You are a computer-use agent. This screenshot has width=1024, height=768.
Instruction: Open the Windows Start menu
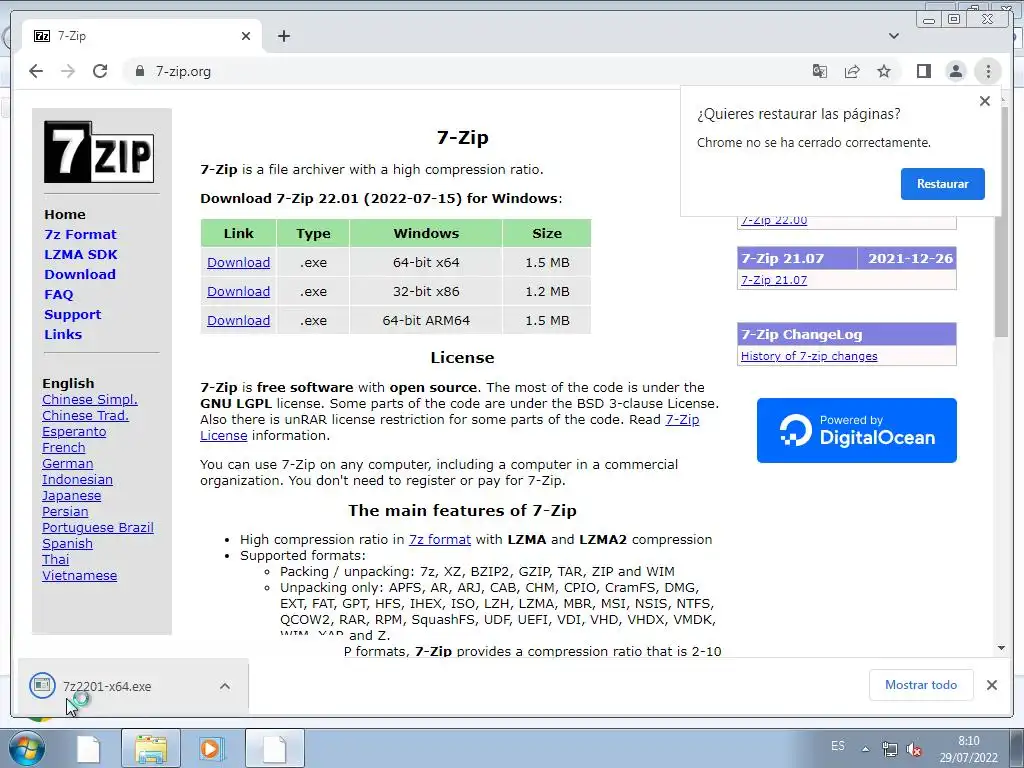pos(26,748)
